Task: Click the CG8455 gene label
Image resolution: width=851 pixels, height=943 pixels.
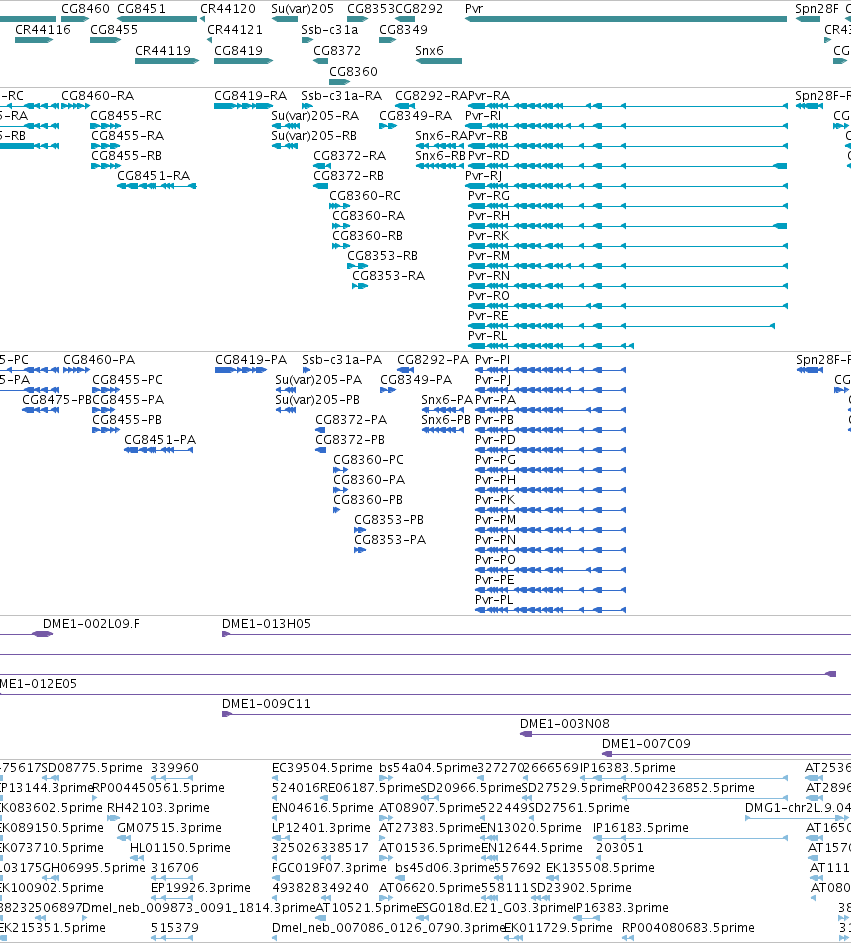Action: (114, 29)
